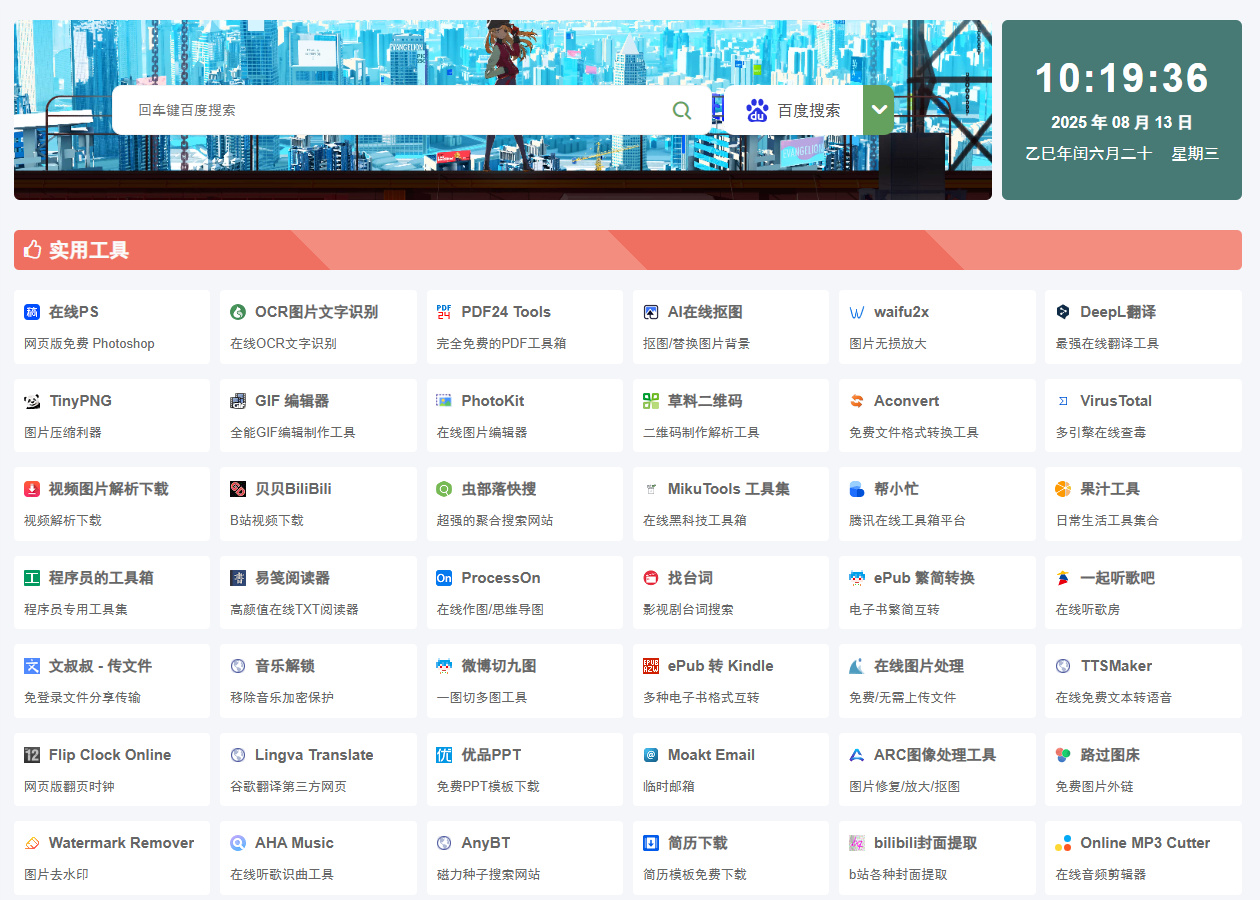This screenshot has height=900, width=1260.
Task: Click the Online MP3 Cutter icon
Action: pyautogui.click(x=1063, y=843)
